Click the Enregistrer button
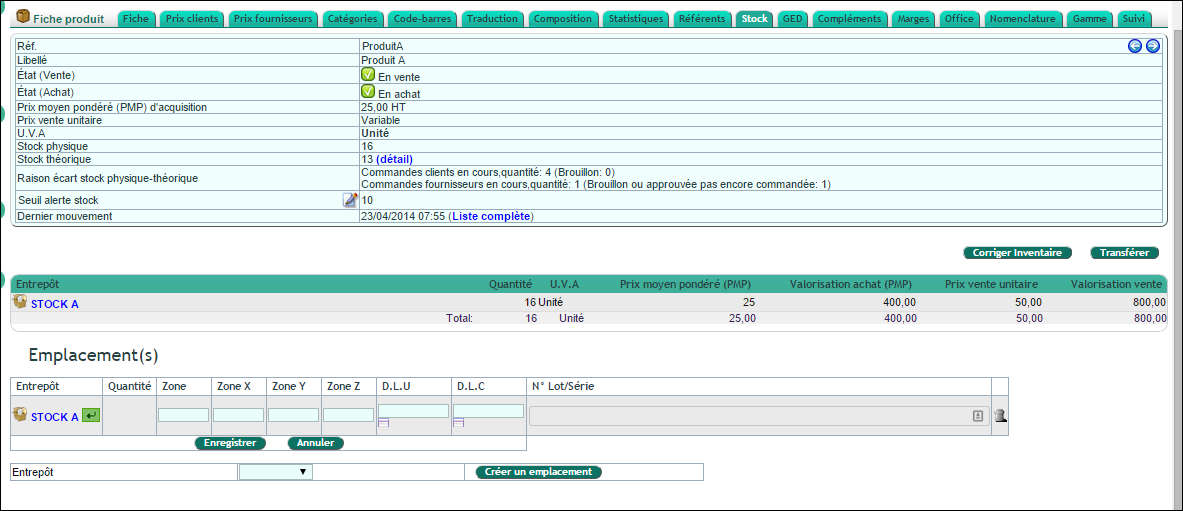The image size is (1183, 511). point(230,443)
